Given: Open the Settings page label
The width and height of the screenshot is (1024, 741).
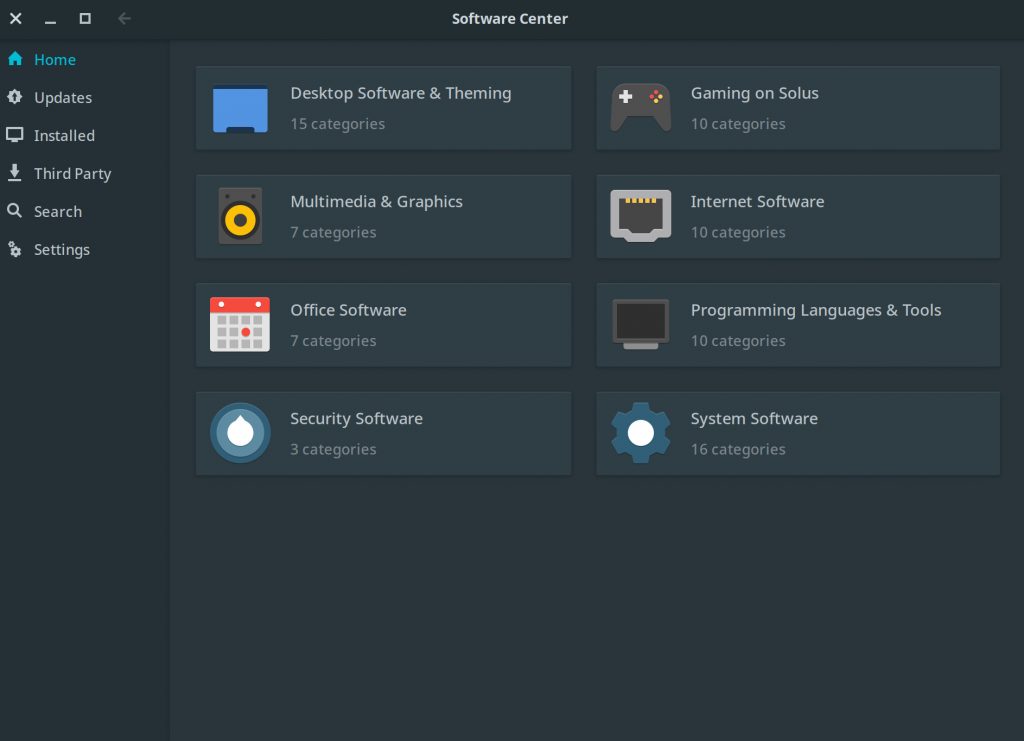Looking at the screenshot, I should [x=61, y=249].
